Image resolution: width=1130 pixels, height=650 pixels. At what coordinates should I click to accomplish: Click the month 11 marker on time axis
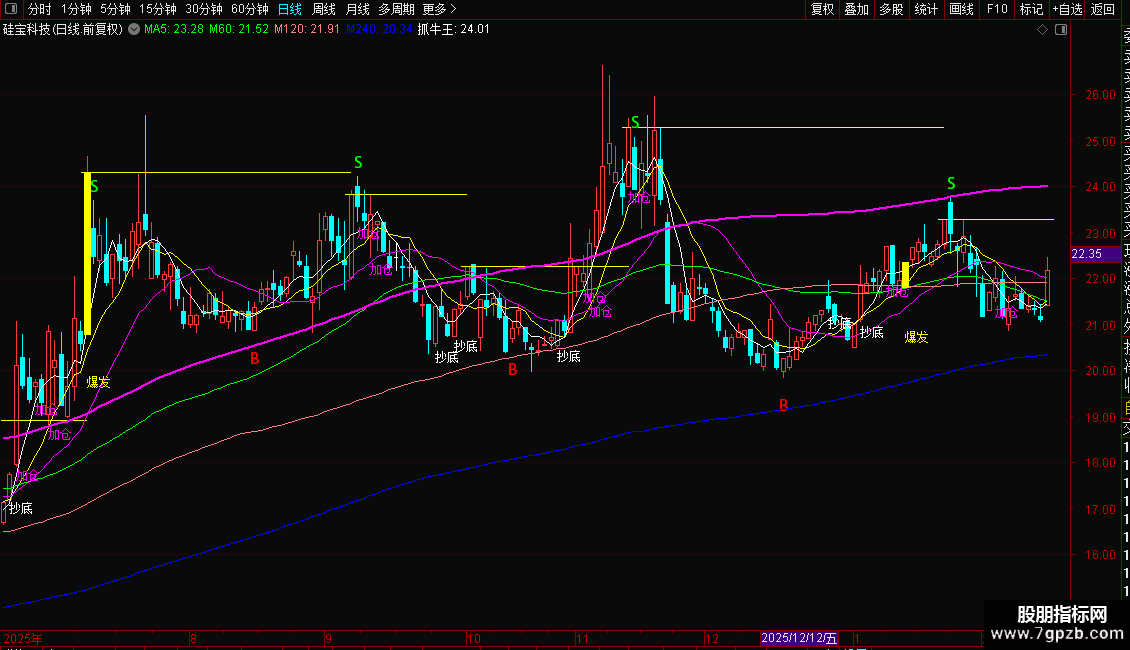pos(582,638)
